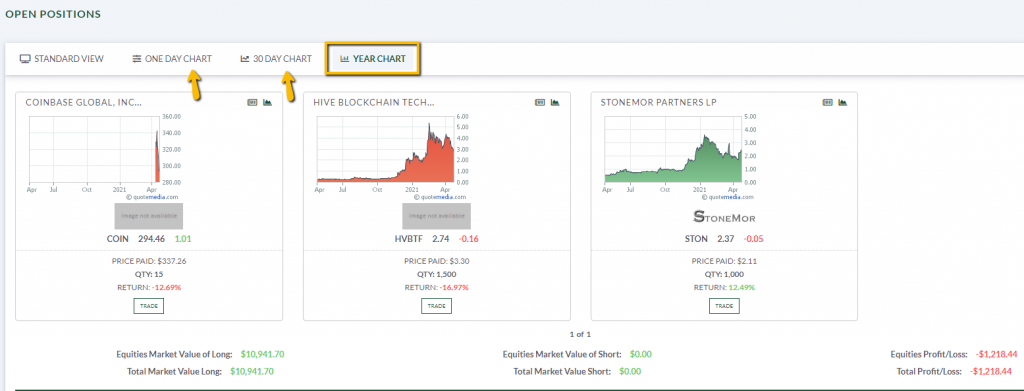1024x391 pixels.
Task: Click the COIN ticker symbol
Action: (118, 239)
